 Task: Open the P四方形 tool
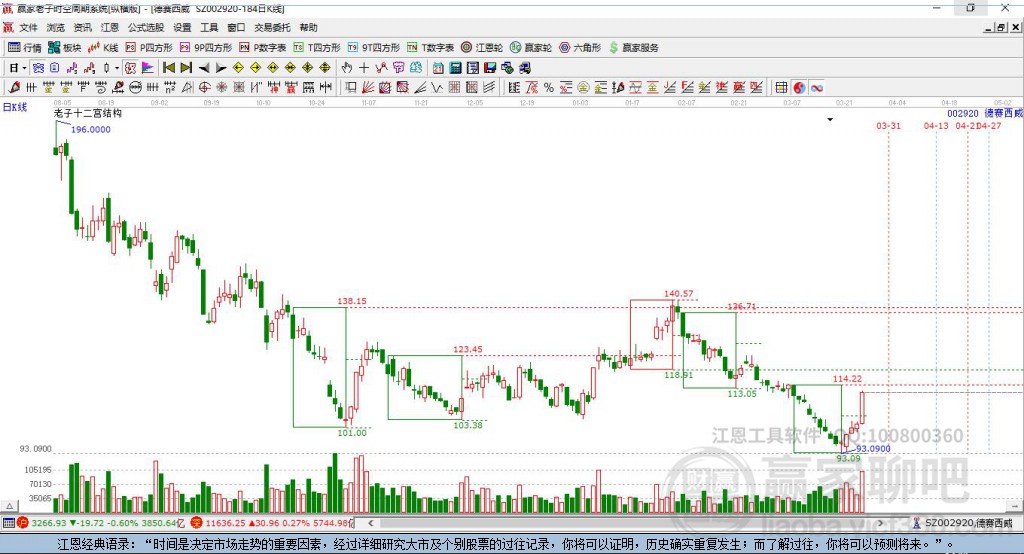pos(149,48)
